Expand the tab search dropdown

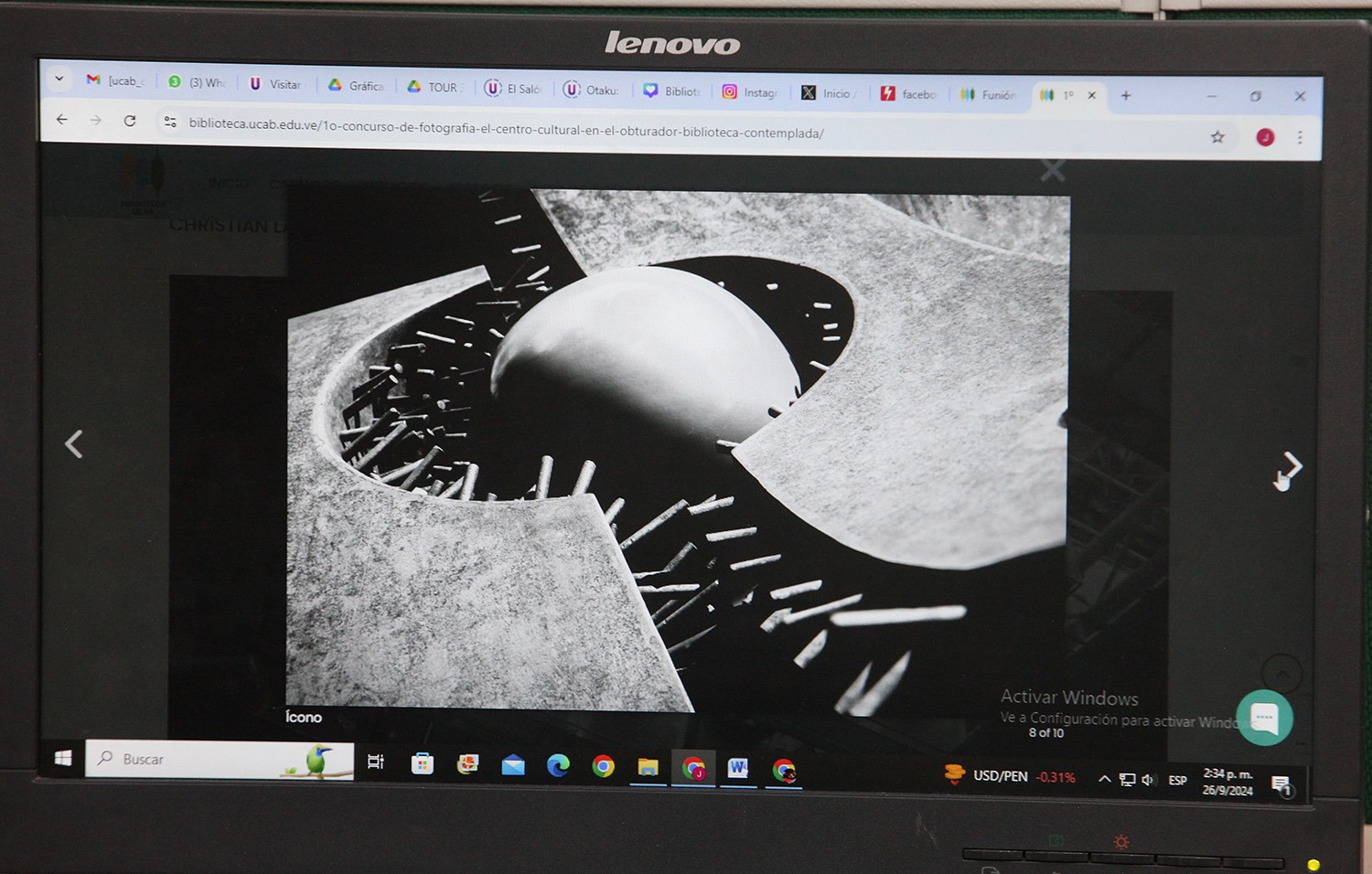59,79
